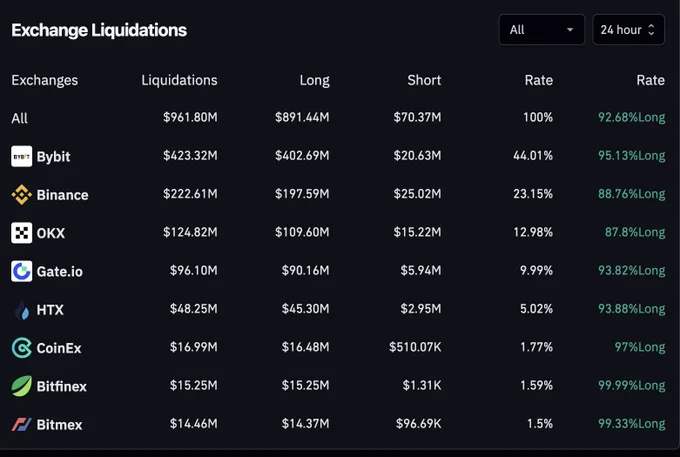Click the up-down arrows beside 24 hour
This screenshot has width=680, height=457.
pos(651,29)
